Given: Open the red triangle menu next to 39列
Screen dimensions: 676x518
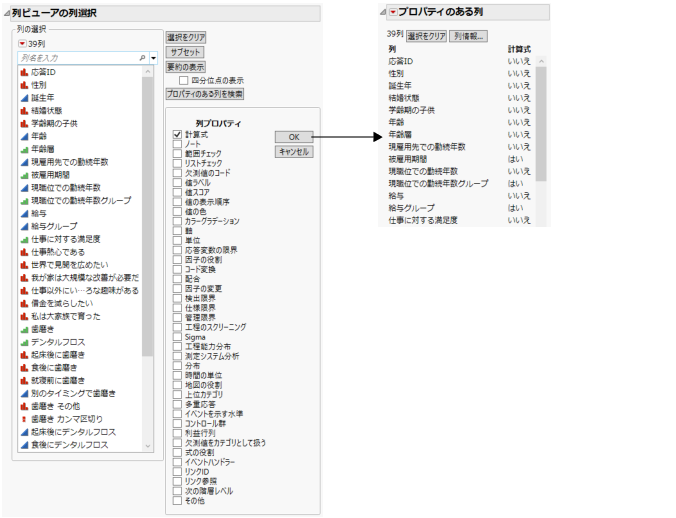Looking at the screenshot, I should [x=22, y=44].
